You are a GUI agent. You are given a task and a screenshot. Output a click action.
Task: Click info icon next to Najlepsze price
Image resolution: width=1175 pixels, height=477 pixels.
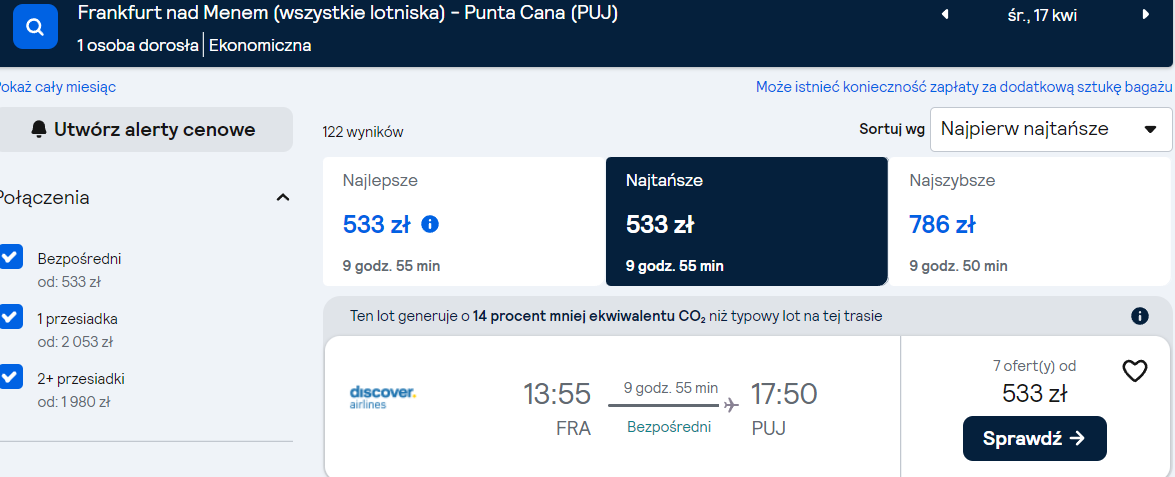click(430, 223)
